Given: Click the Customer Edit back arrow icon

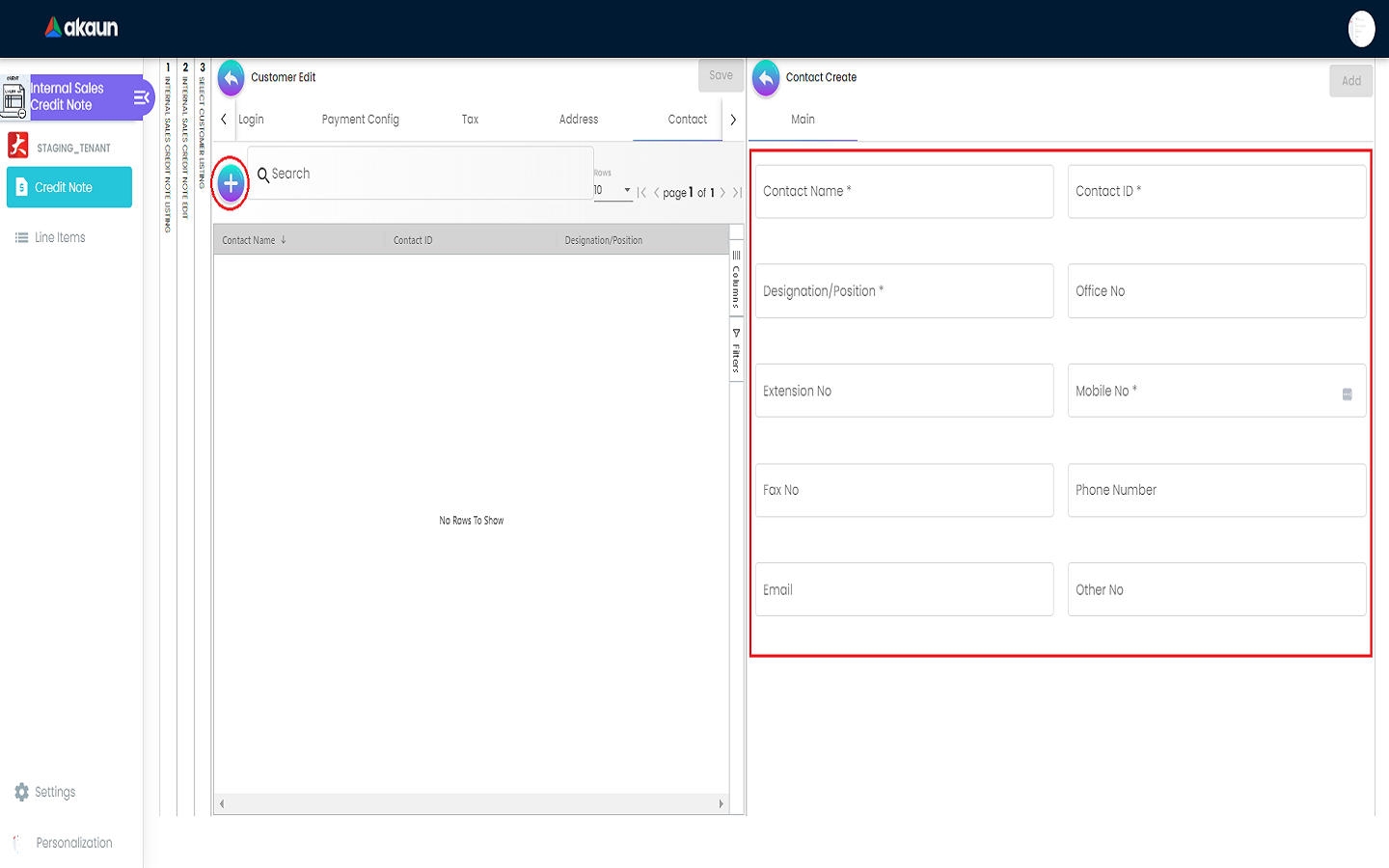Looking at the screenshot, I should pyautogui.click(x=231, y=78).
